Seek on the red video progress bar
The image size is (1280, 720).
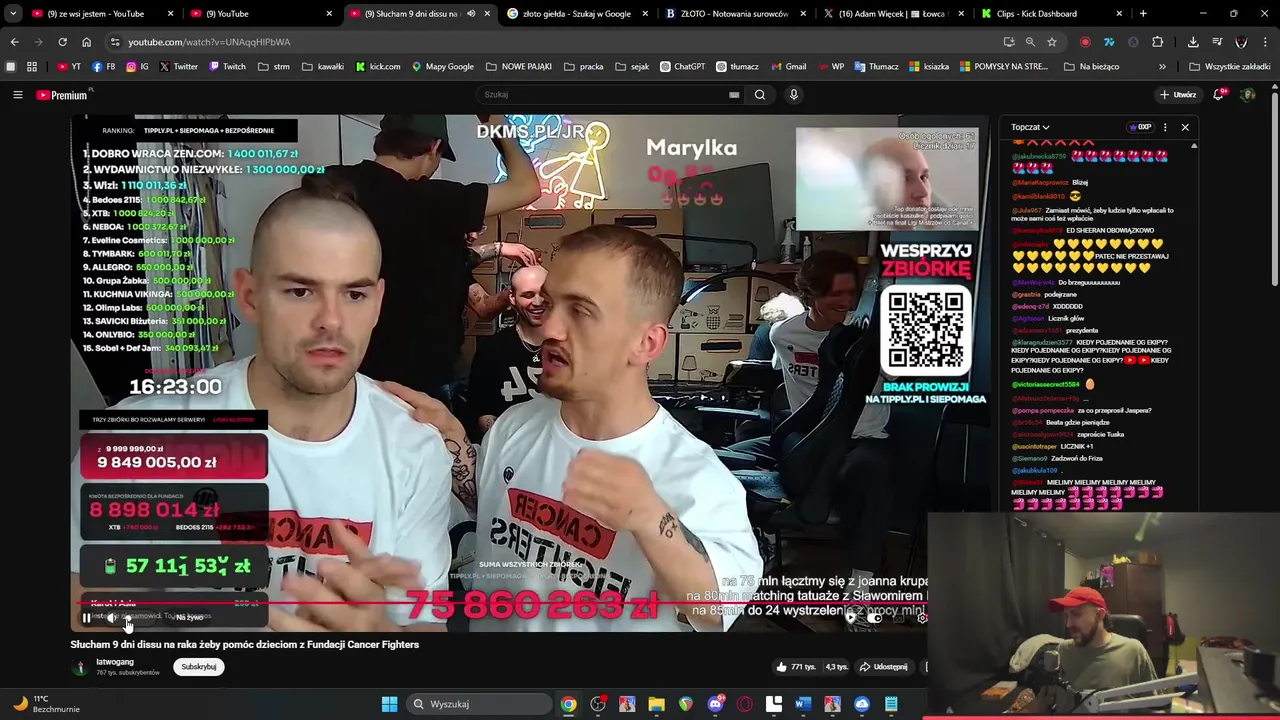(x=504, y=603)
